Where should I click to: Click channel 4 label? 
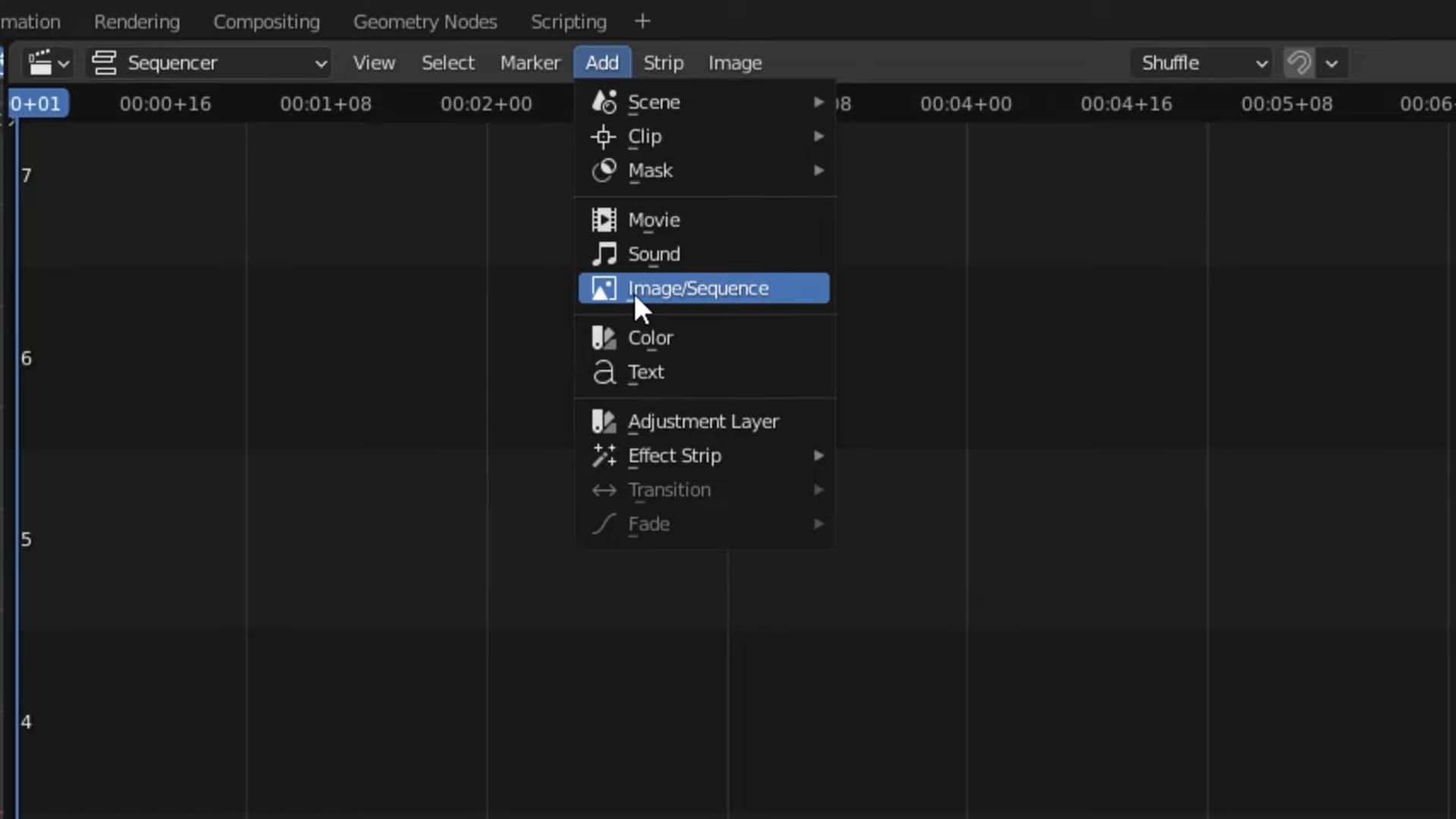(x=27, y=722)
